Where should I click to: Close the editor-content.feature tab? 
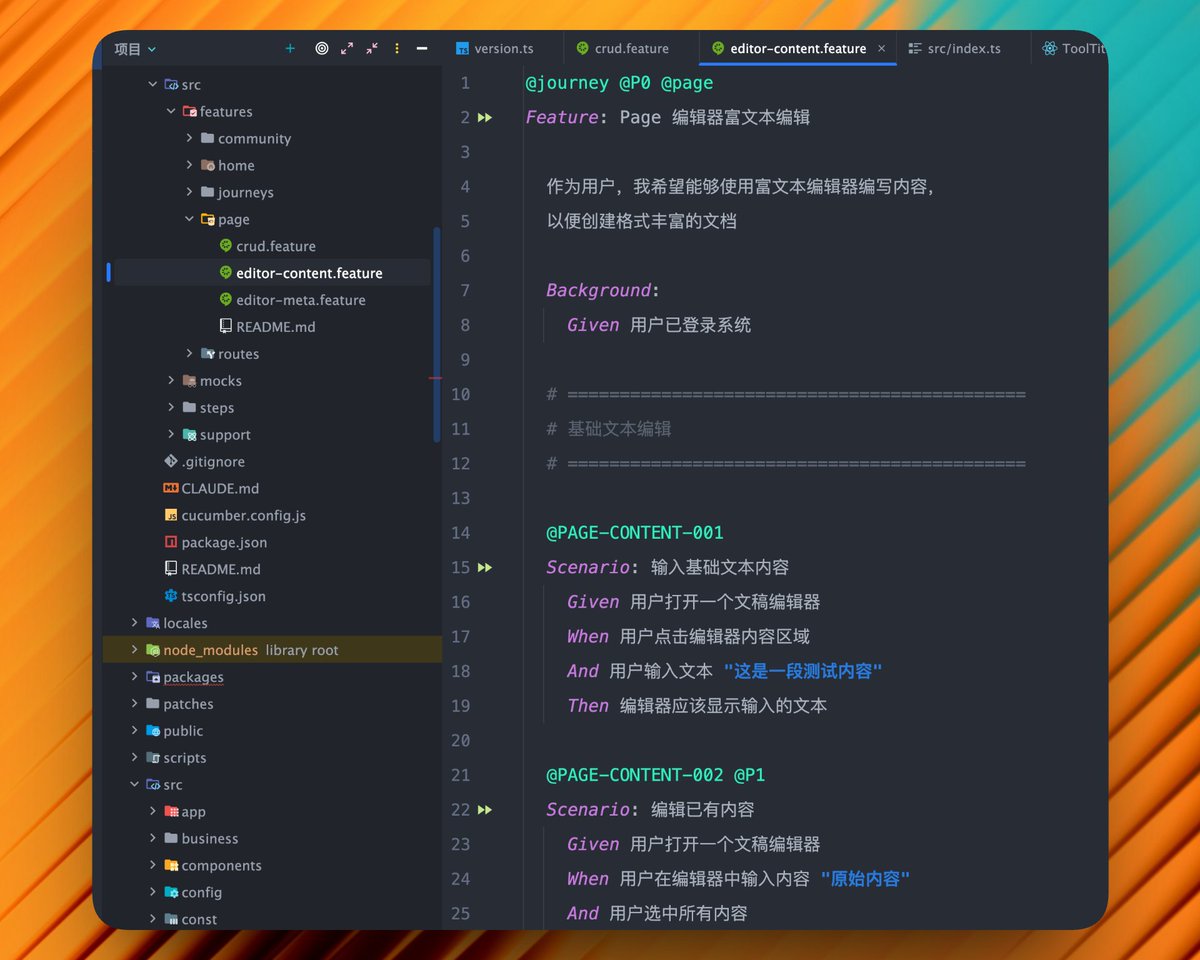coord(879,47)
